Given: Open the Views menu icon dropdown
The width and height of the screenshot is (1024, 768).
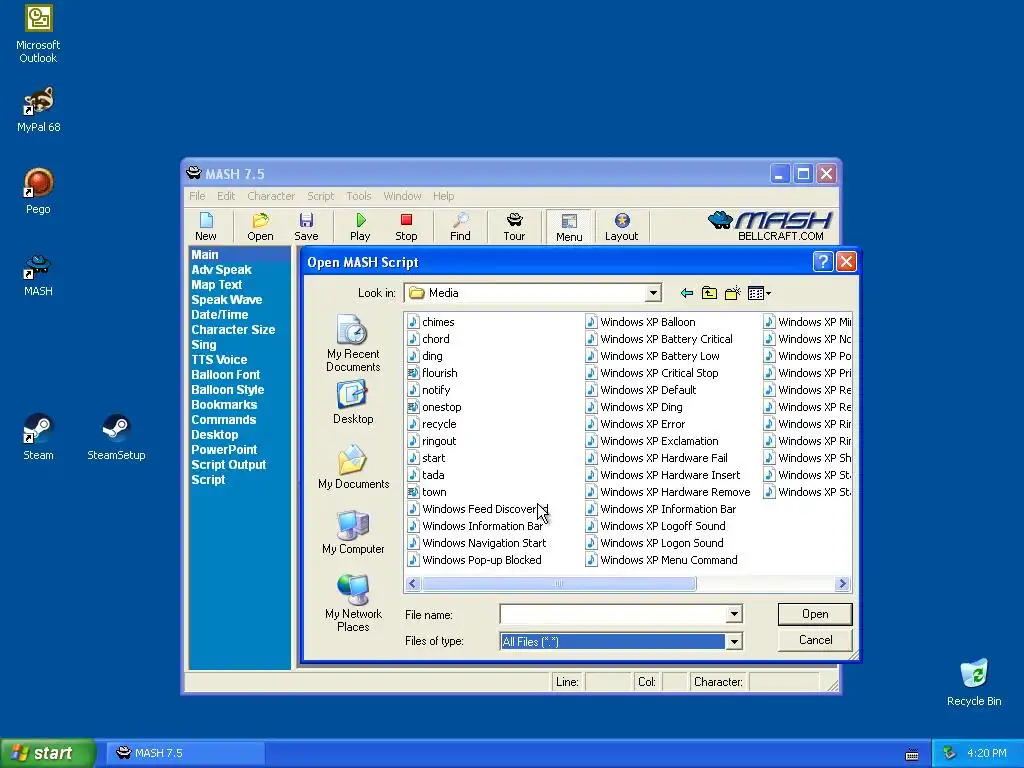Looking at the screenshot, I should coord(759,293).
